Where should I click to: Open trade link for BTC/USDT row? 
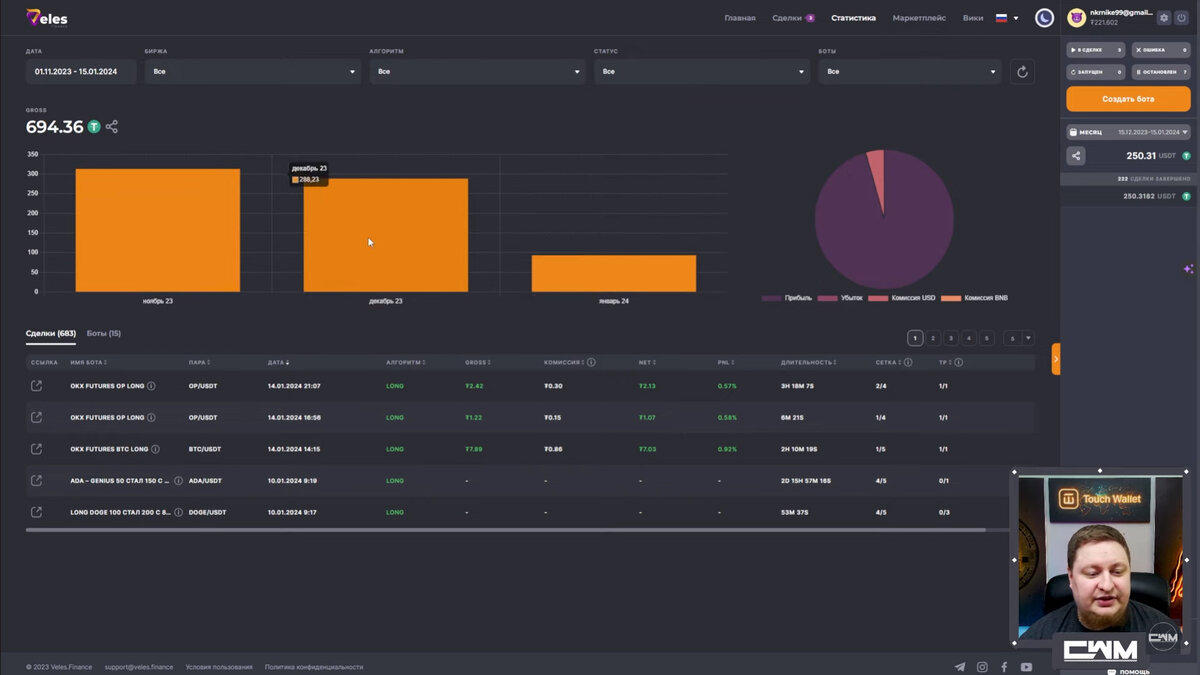point(37,449)
